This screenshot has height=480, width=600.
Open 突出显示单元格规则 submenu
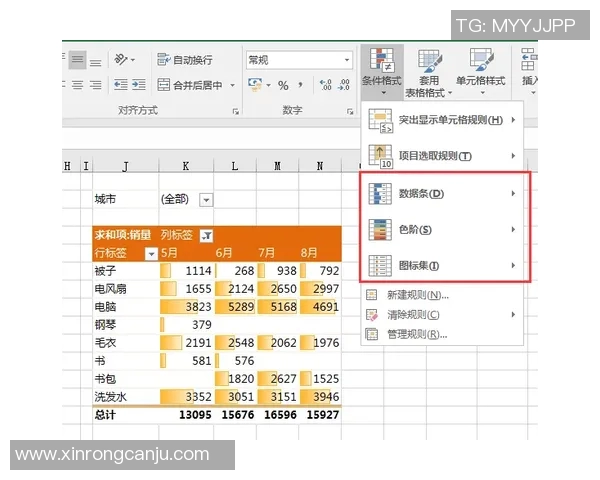(x=442, y=120)
